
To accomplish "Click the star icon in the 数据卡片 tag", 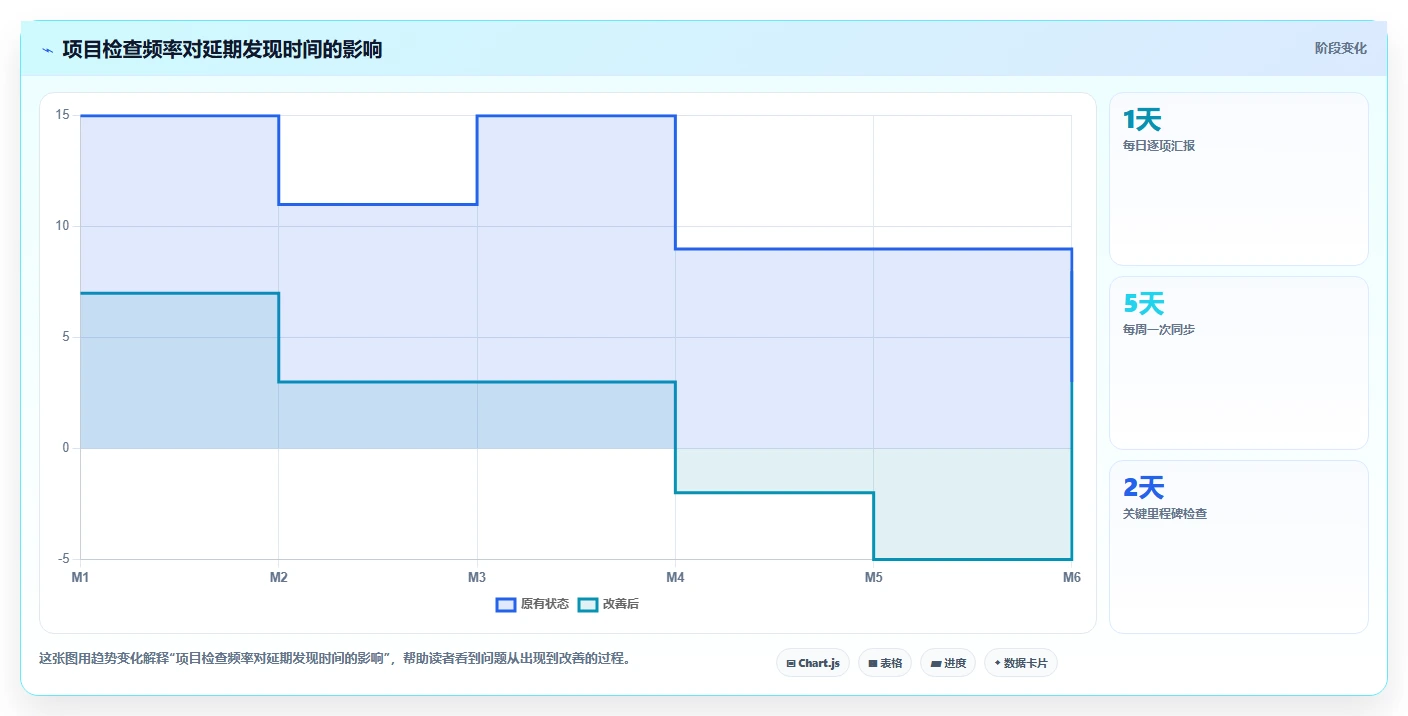I will click(x=998, y=663).
